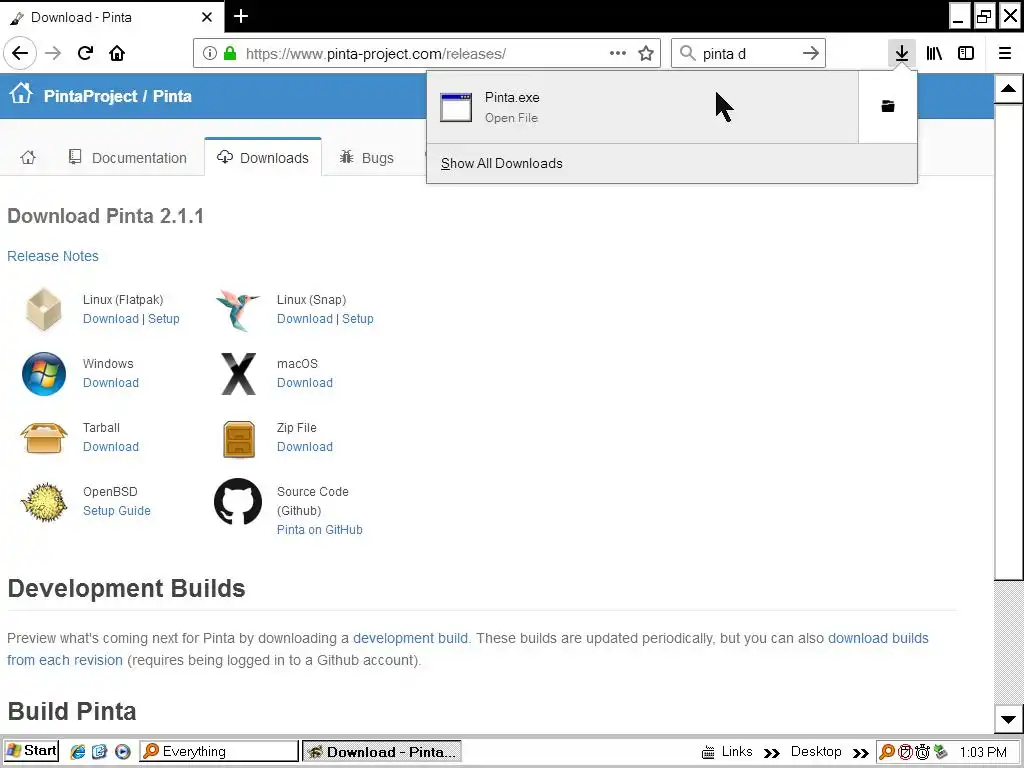Click the Tarball box icon
1024x768 pixels.
pos(44,438)
